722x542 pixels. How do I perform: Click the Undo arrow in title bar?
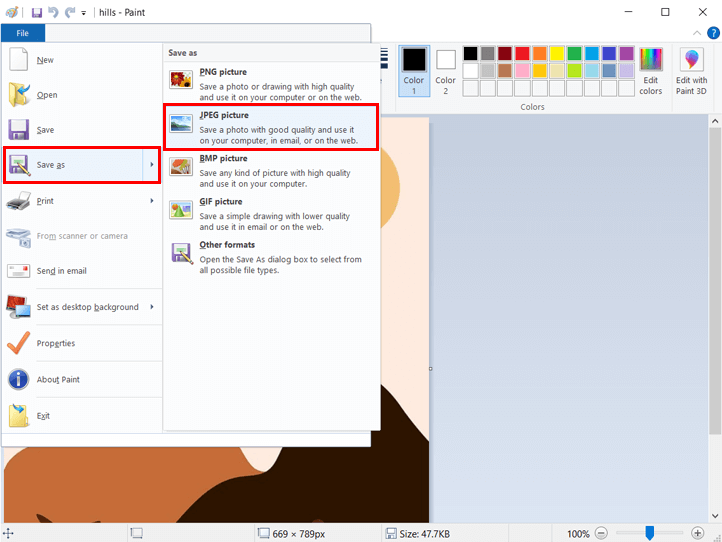[x=53, y=12]
